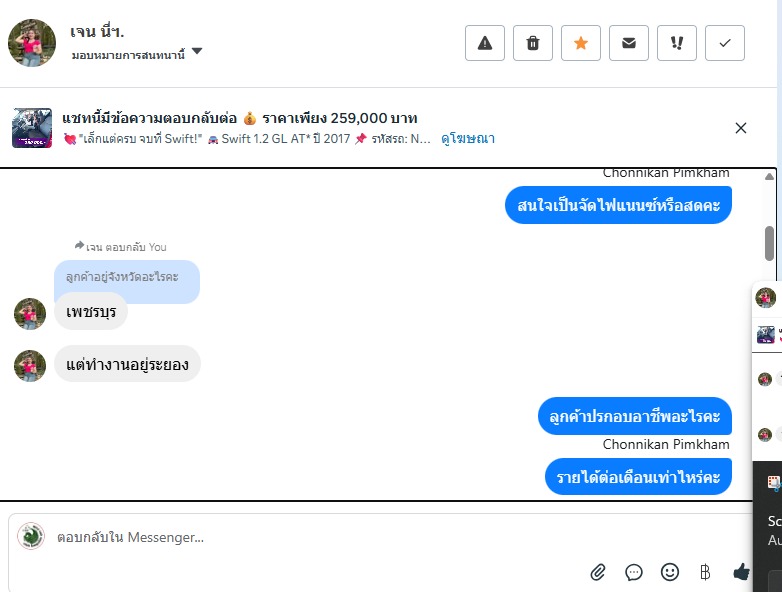
Task: Flag conversation as priority with exclamation icon
Action: coord(677,43)
